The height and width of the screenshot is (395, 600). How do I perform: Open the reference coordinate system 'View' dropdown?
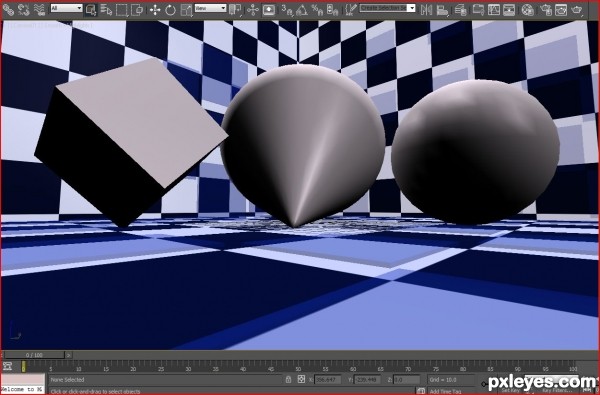[x=210, y=8]
